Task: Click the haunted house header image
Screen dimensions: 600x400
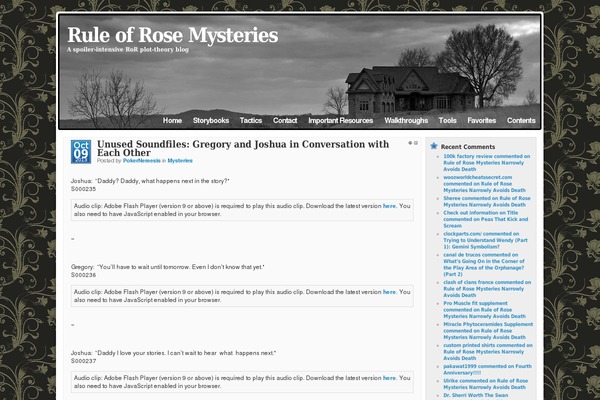Action: (x=300, y=72)
